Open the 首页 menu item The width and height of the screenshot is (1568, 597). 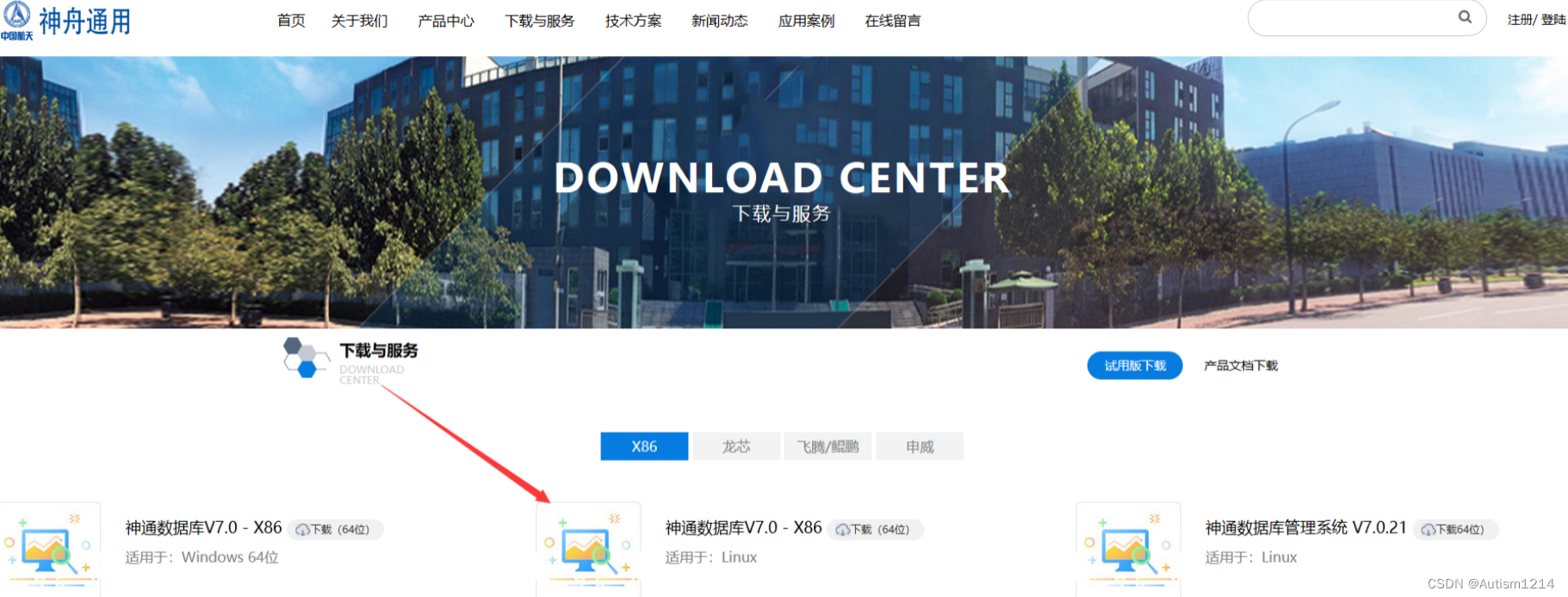pos(291,21)
